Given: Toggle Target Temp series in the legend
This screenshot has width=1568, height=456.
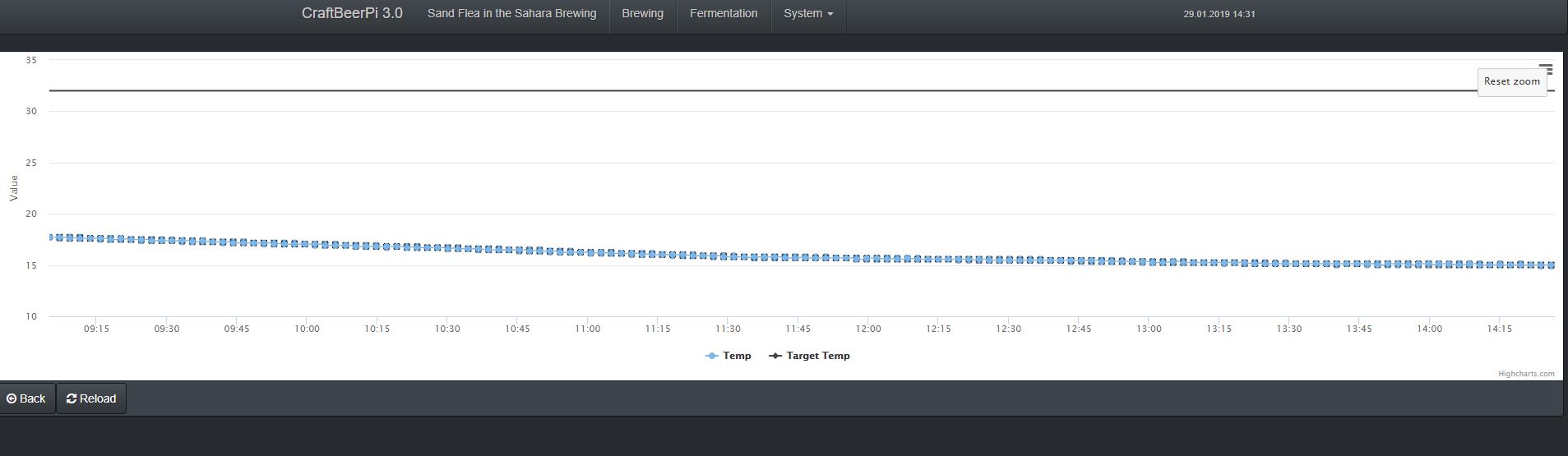Looking at the screenshot, I should [x=809, y=356].
